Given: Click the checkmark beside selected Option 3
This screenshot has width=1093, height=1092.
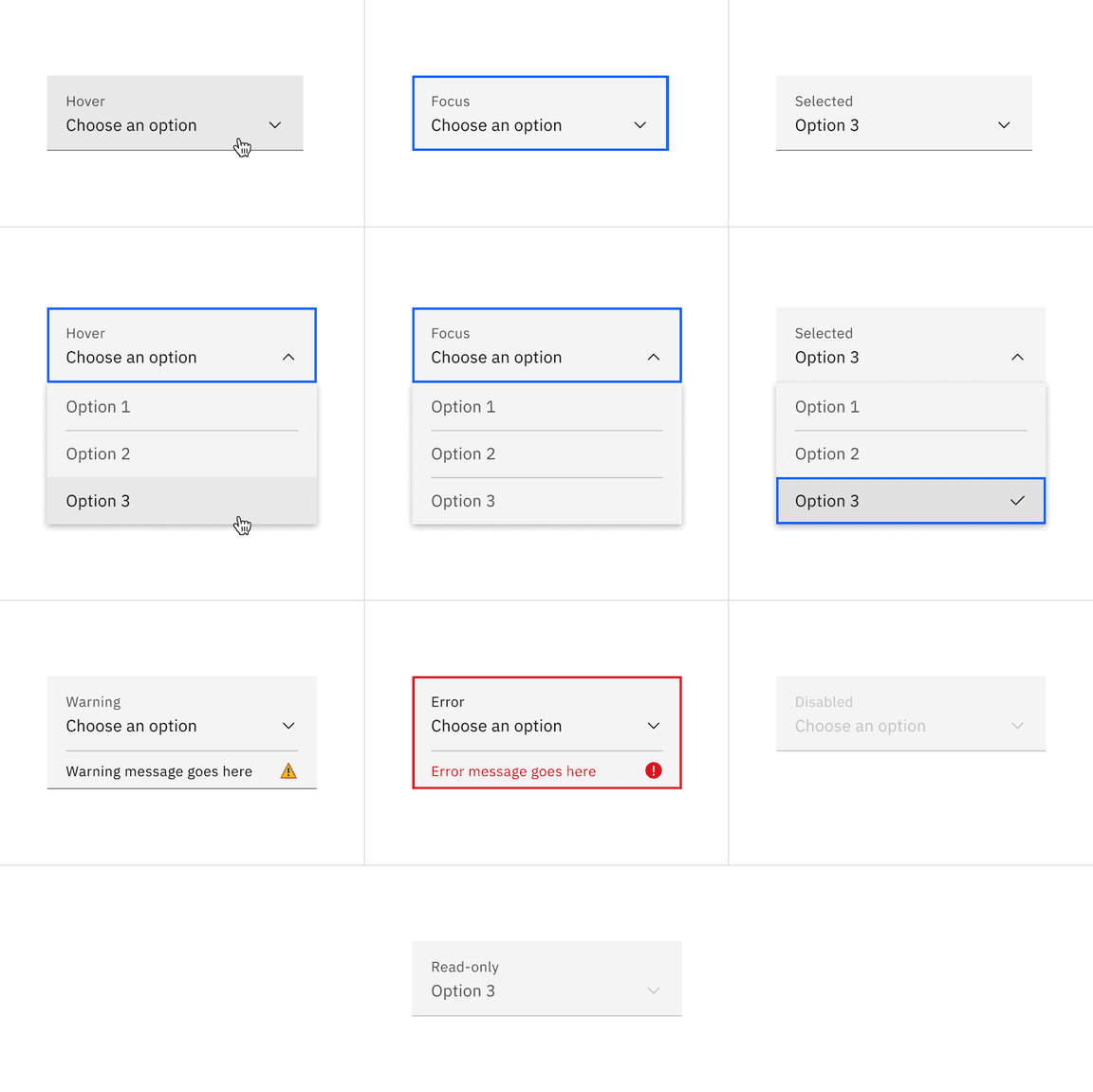Looking at the screenshot, I should click(1016, 501).
